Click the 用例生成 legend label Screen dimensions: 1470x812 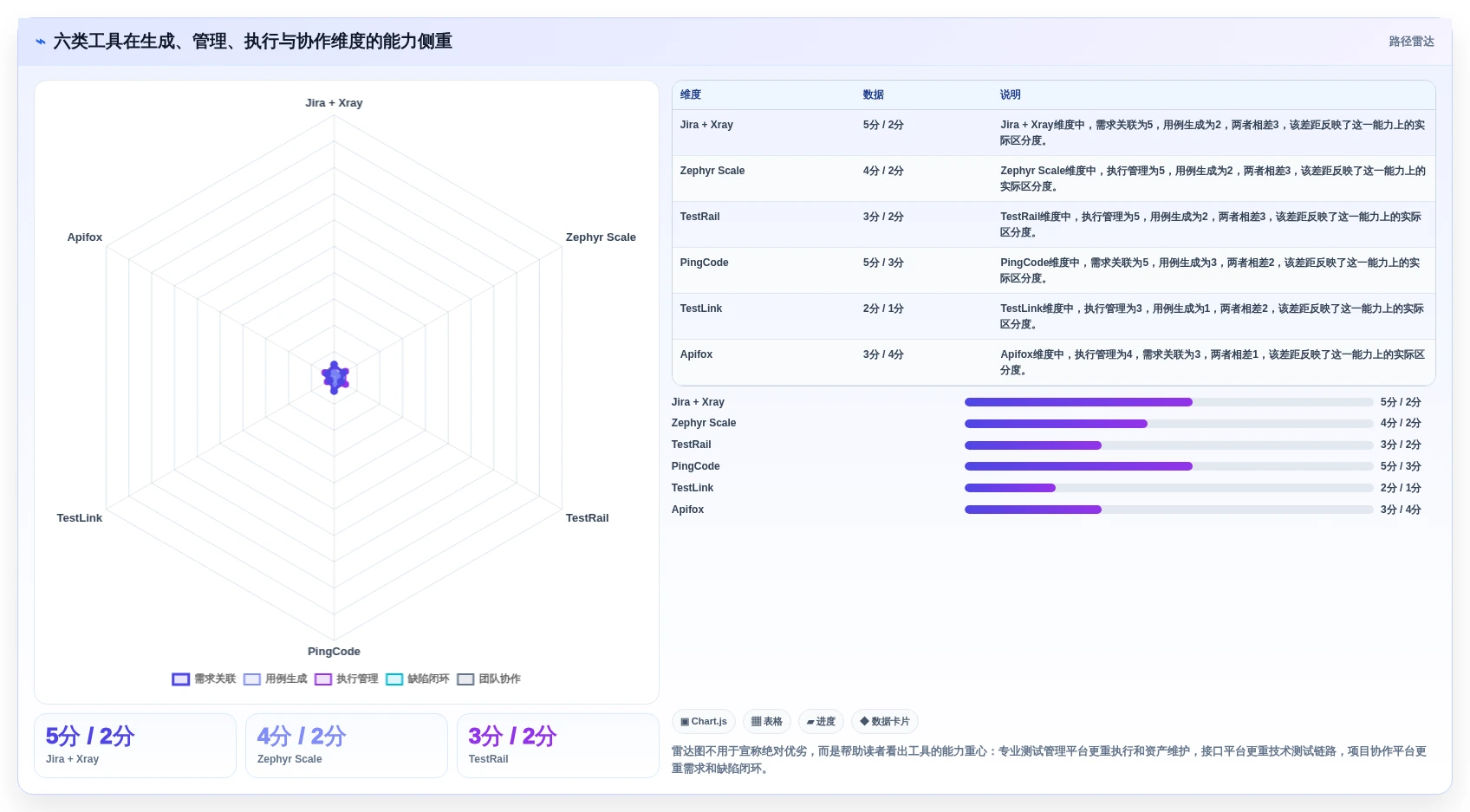coord(286,679)
